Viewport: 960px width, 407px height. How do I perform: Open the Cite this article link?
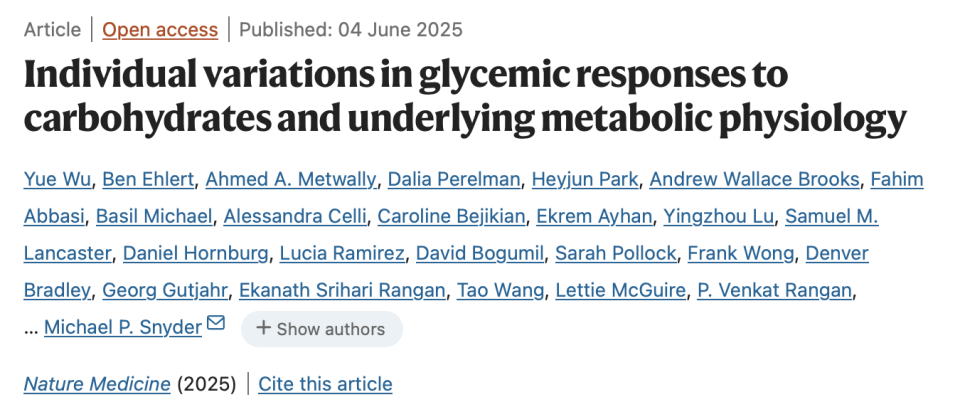click(325, 384)
